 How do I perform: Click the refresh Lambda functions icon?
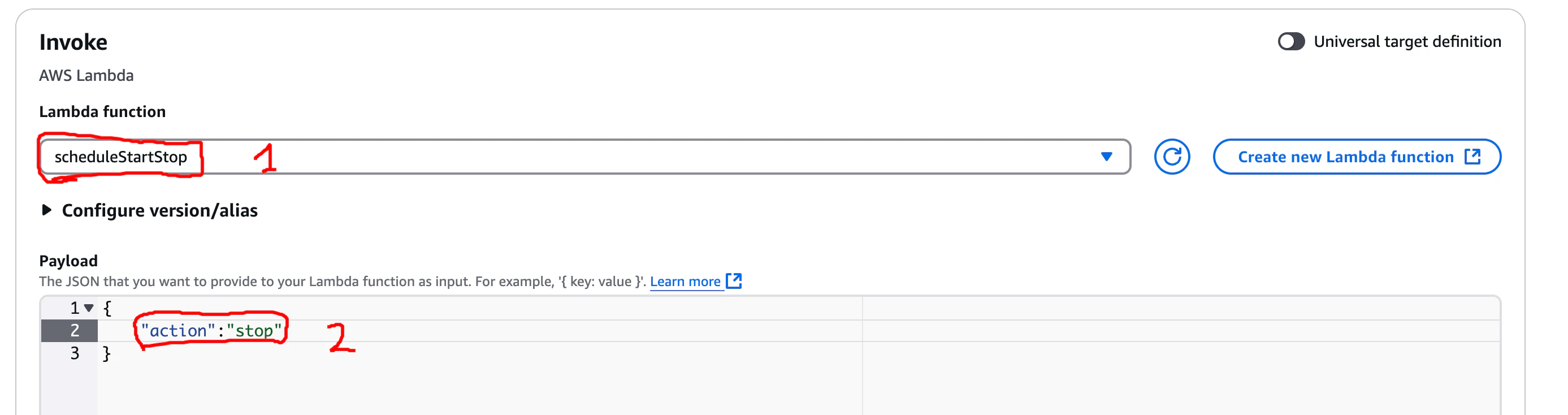tap(1171, 157)
